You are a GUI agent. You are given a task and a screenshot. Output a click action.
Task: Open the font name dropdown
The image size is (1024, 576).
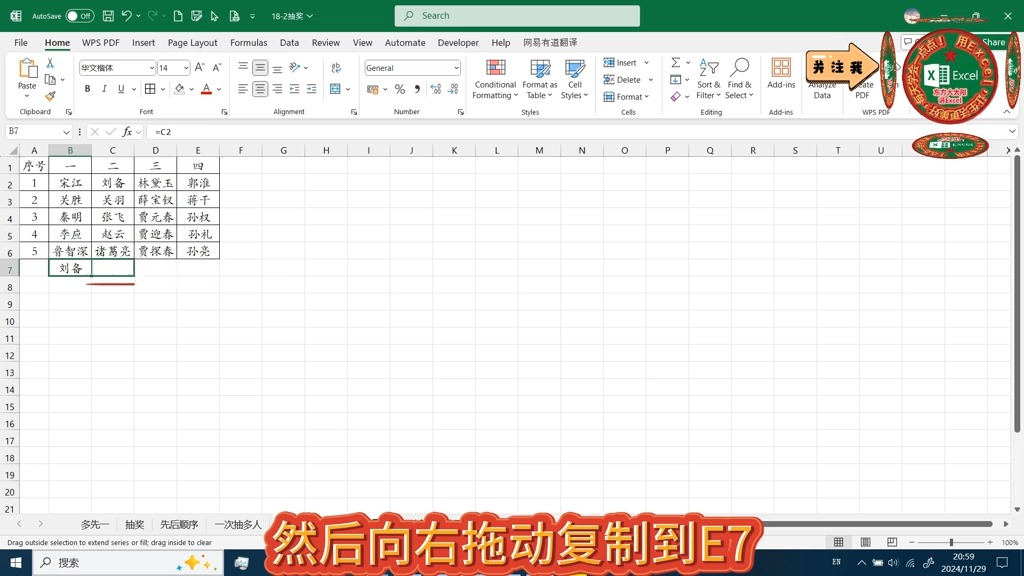[x=152, y=67]
